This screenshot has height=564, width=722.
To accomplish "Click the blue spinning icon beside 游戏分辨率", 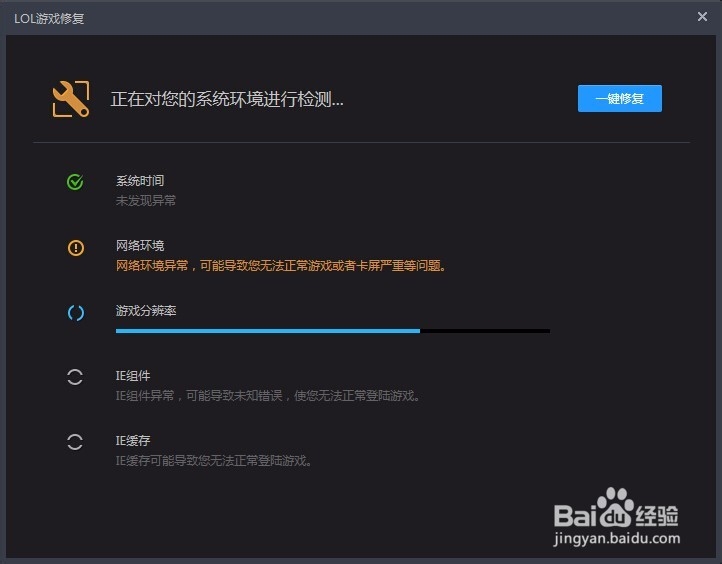I will [76, 313].
